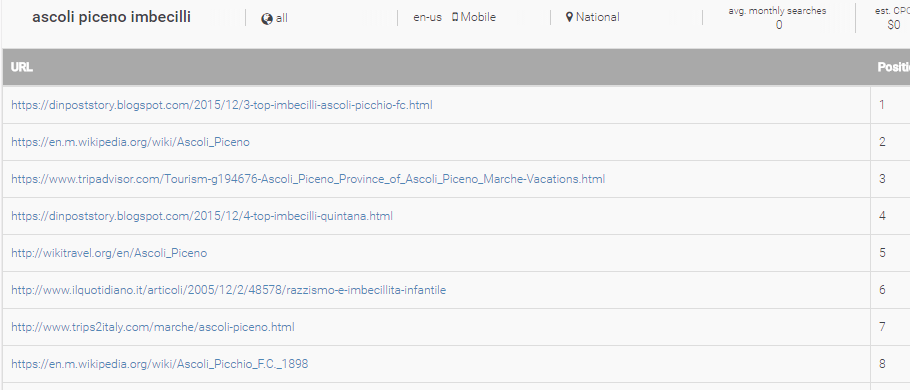Click the keyword title "ascoli piceno imbecilli"
This screenshot has width=910, height=390.
111,17
